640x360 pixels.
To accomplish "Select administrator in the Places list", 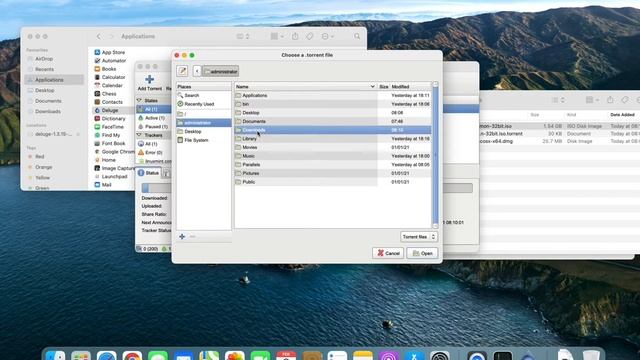I will pos(204,123).
